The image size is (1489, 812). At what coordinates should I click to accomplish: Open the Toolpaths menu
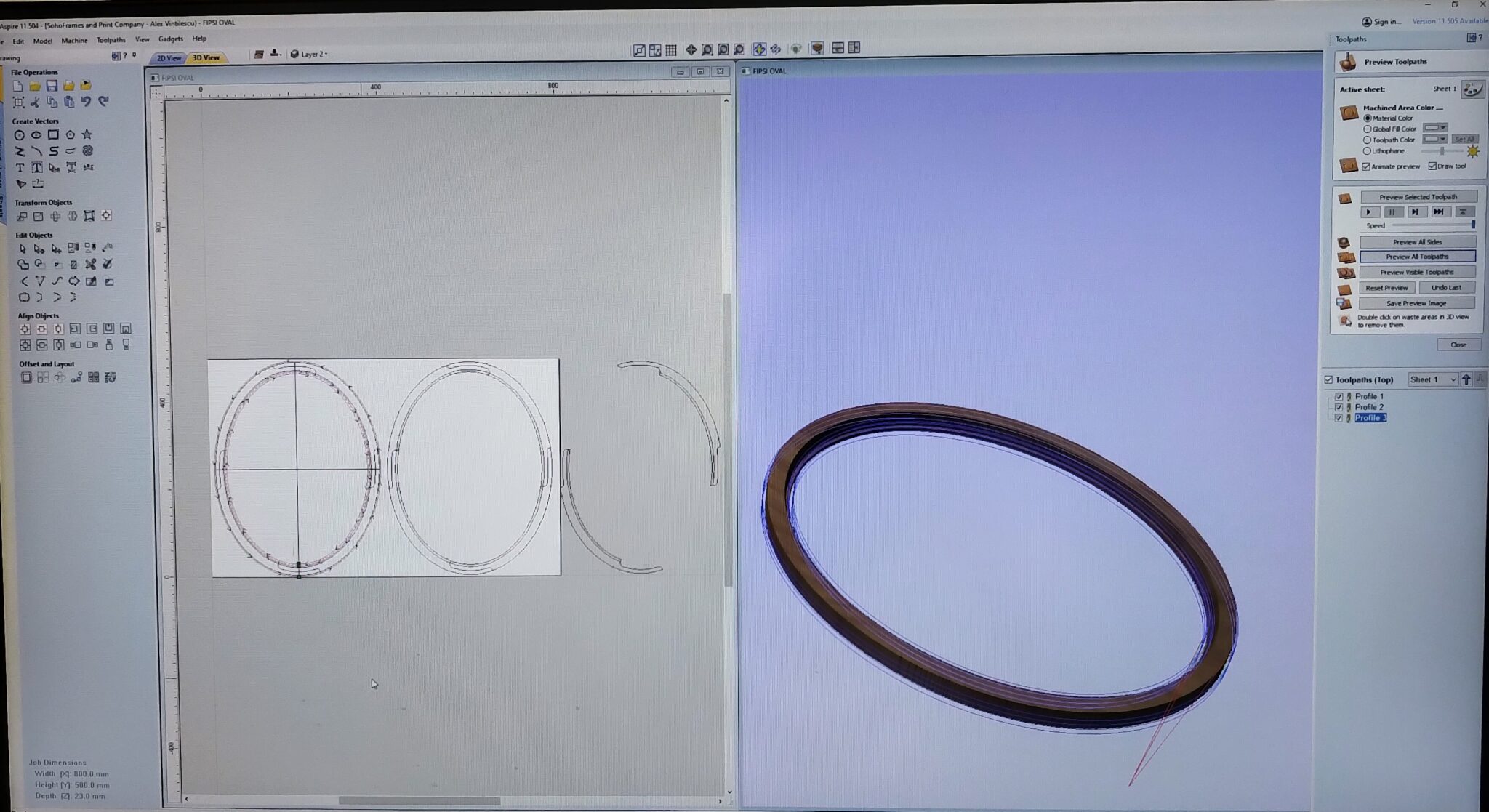(111, 40)
